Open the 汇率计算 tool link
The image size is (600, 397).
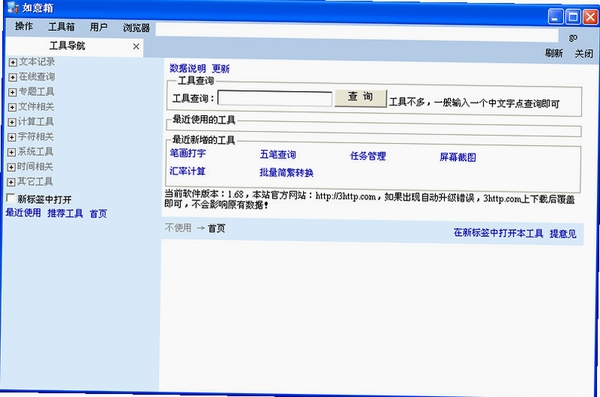(x=188, y=171)
